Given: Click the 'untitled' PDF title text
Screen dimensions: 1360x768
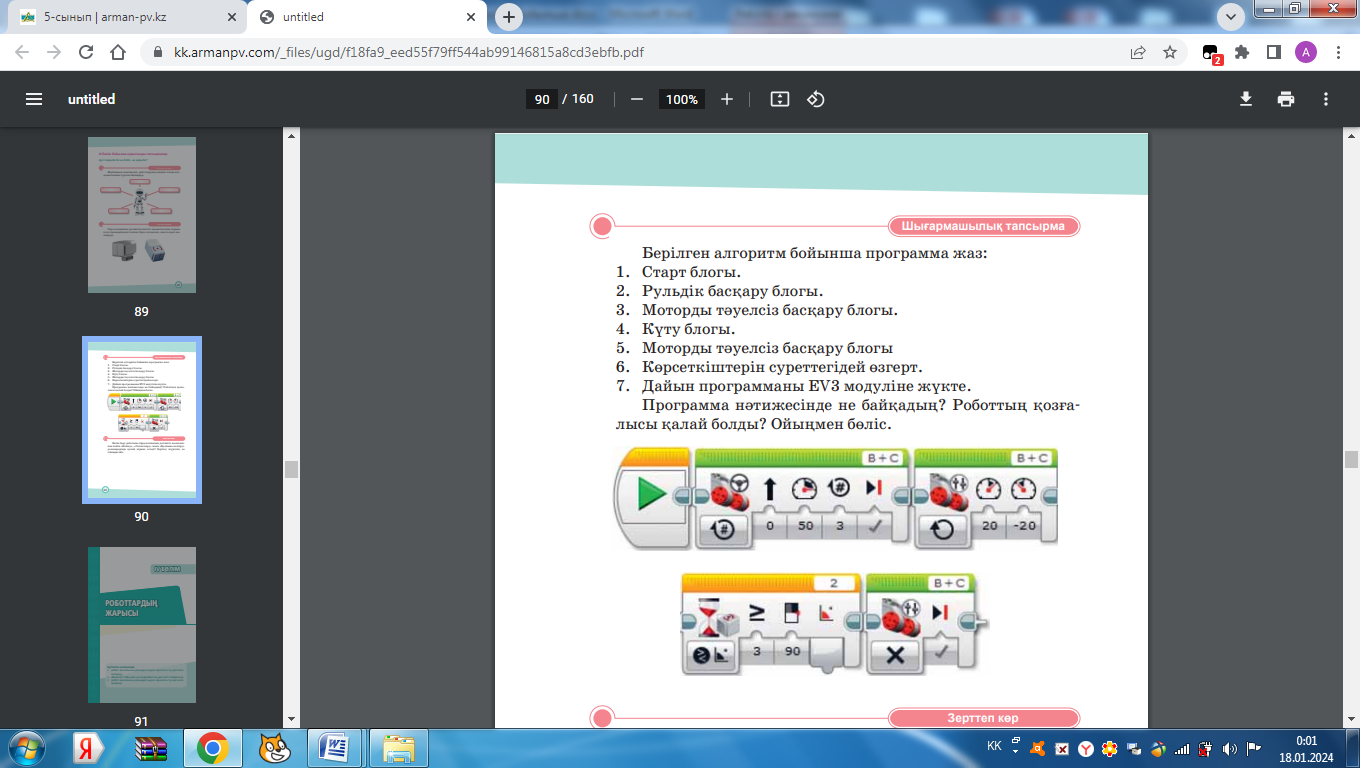Looking at the screenshot, I should coord(91,99).
